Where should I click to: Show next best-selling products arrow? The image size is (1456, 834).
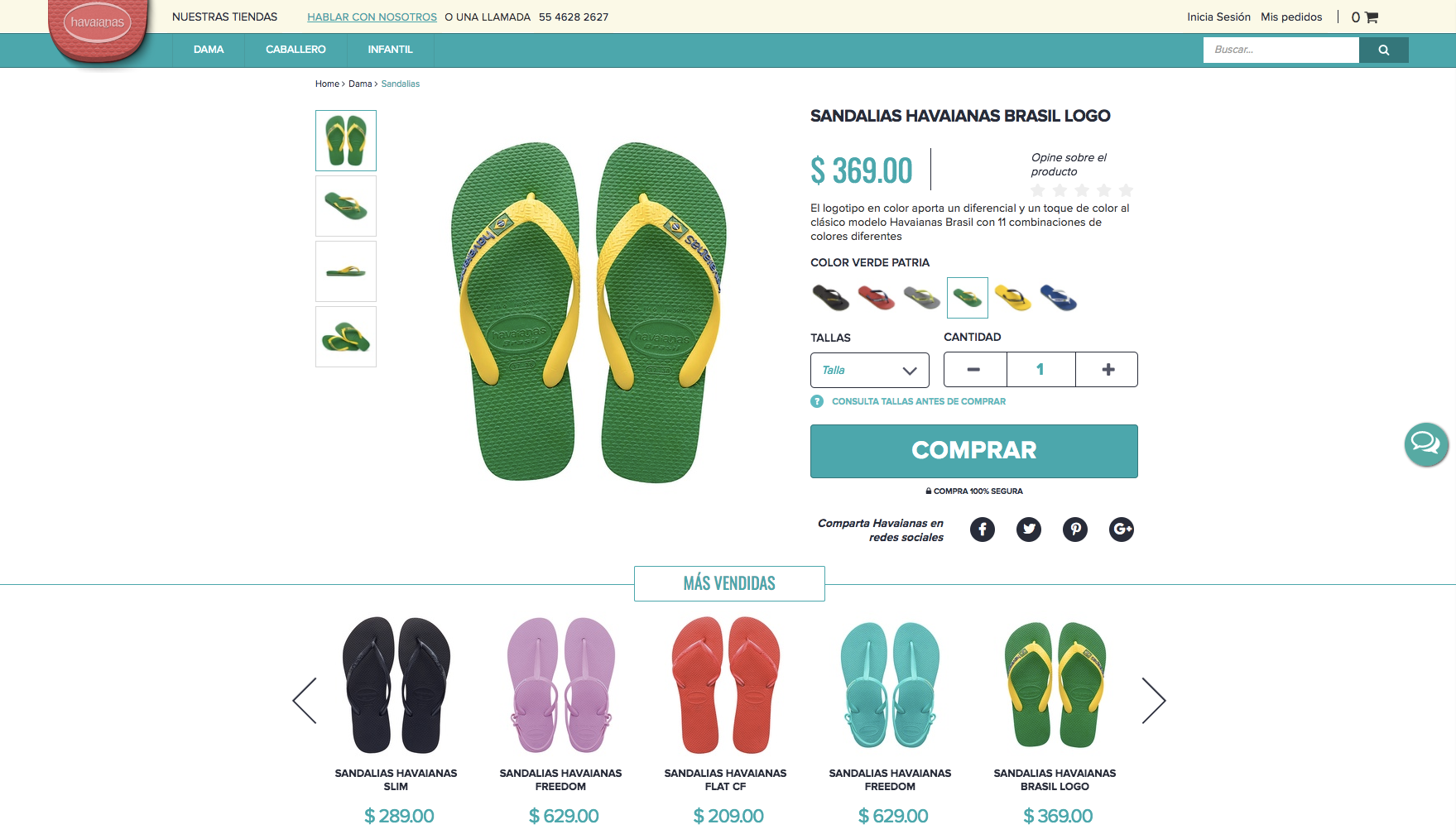[x=1154, y=701]
